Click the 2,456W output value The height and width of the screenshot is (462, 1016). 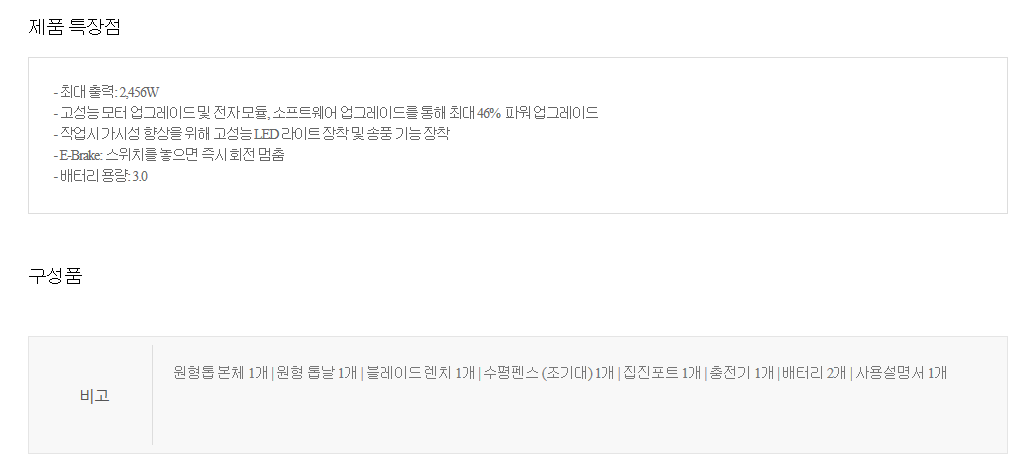point(140,92)
